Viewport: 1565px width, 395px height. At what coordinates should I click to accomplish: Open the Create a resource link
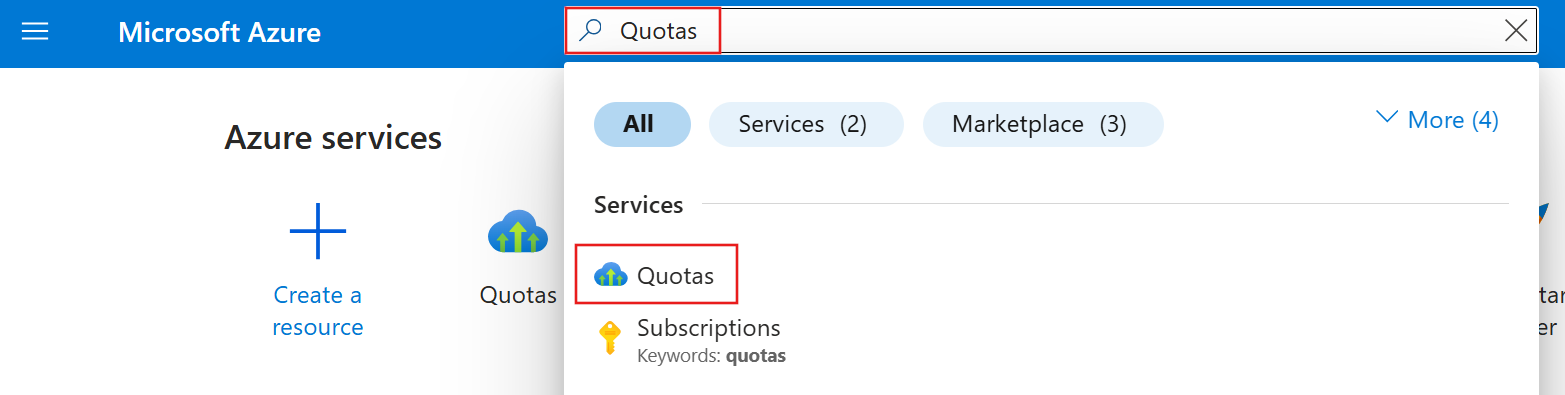318,311
